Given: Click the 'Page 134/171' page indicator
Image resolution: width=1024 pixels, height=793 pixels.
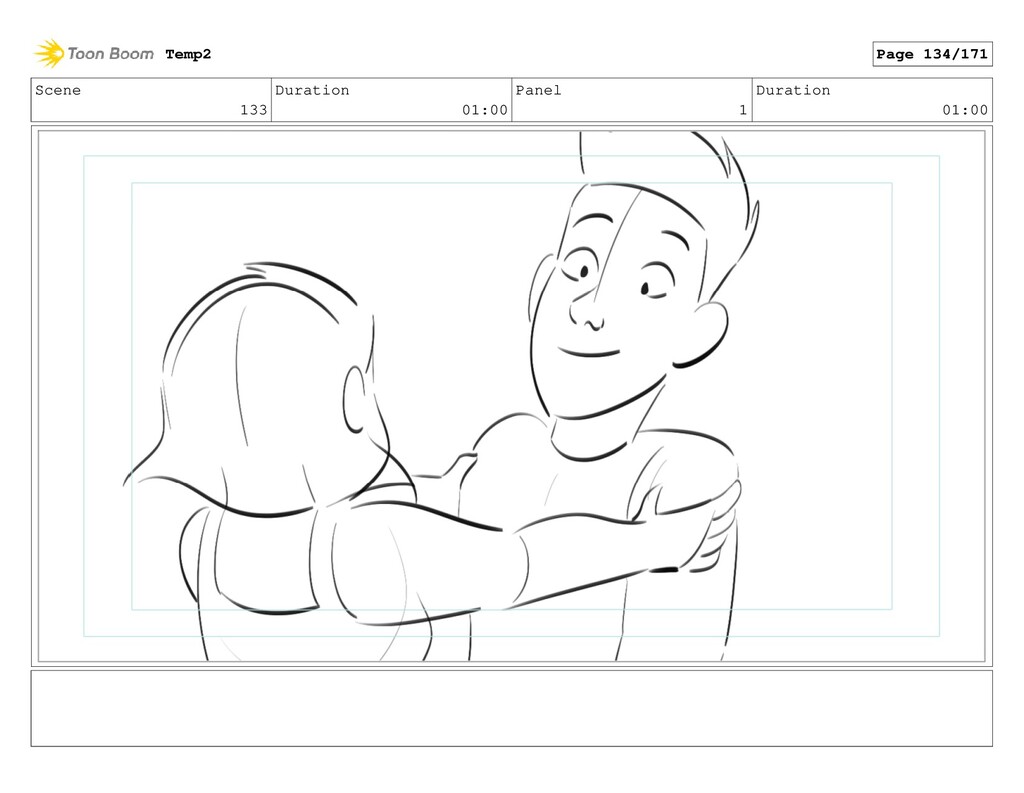Looking at the screenshot, I should [x=932, y=54].
